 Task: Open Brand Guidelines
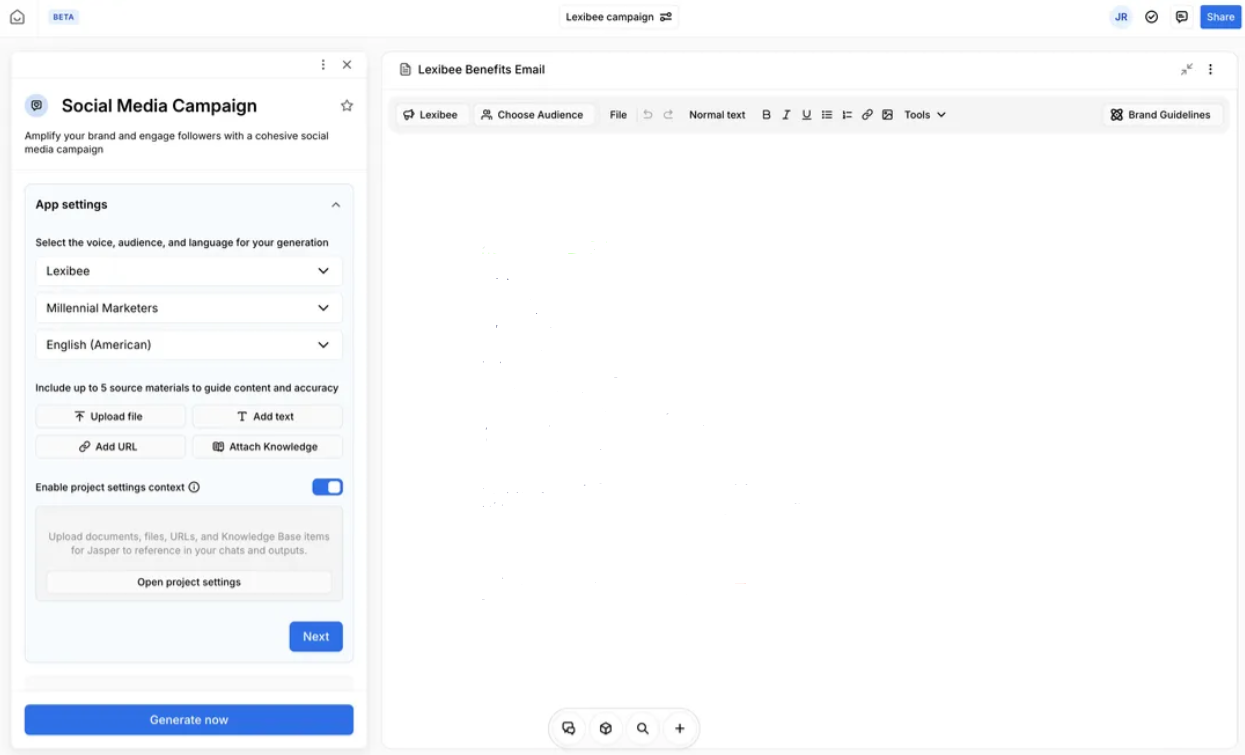click(1161, 114)
